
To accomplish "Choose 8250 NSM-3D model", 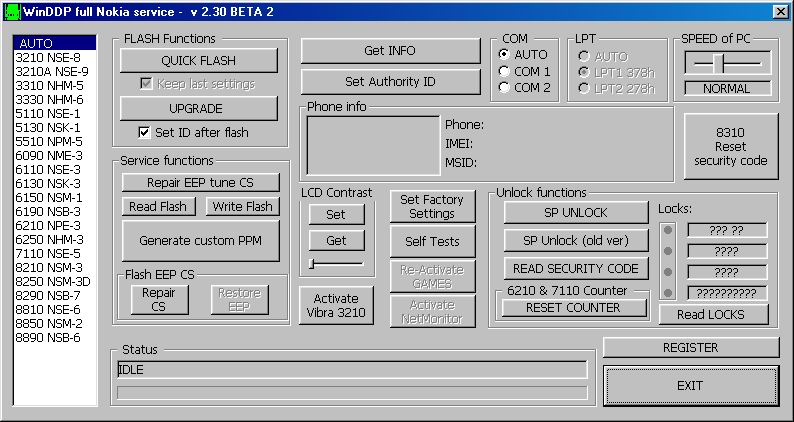I will coord(55,282).
